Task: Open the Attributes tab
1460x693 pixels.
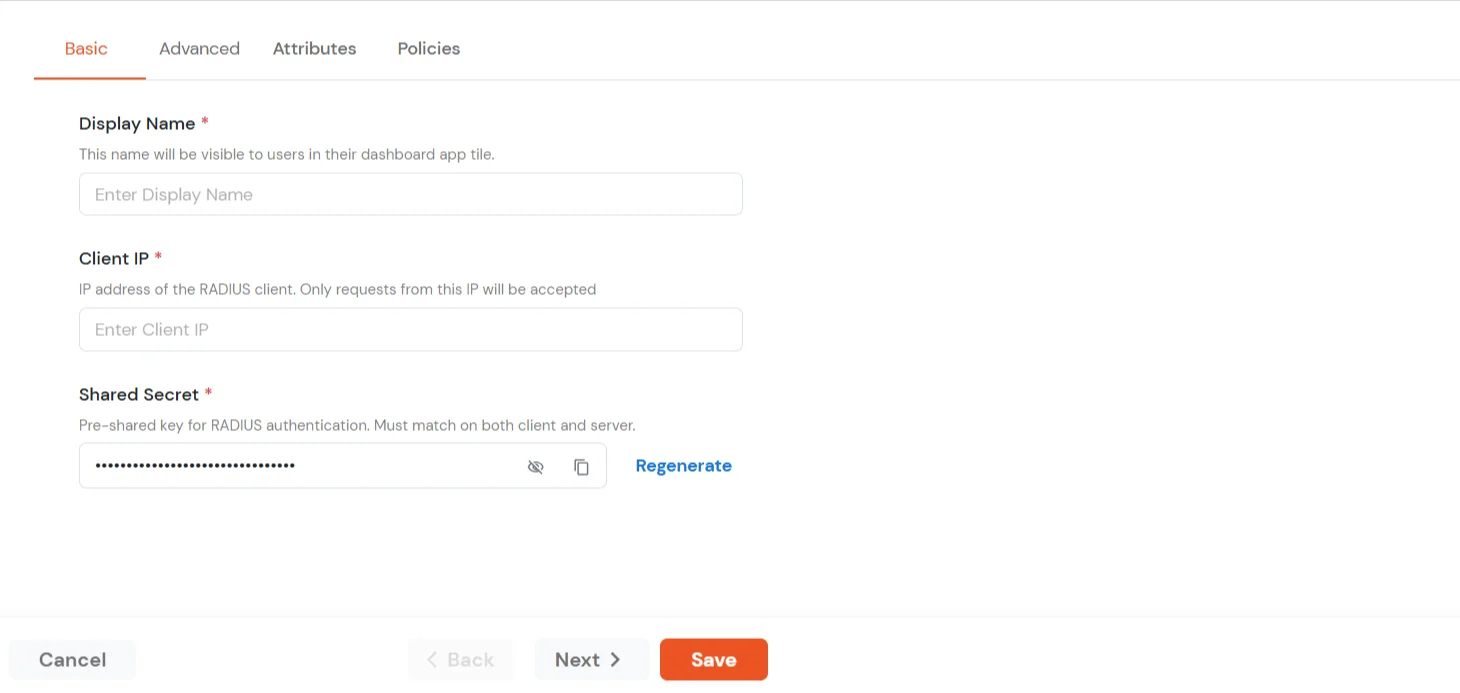Action: tap(314, 48)
